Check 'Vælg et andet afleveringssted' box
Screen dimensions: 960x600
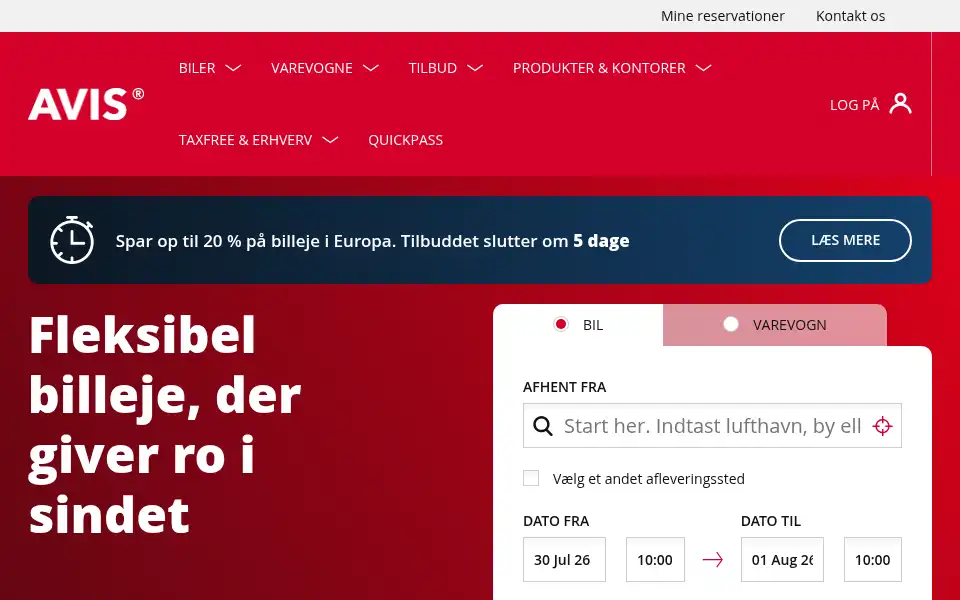pyautogui.click(x=531, y=478)
